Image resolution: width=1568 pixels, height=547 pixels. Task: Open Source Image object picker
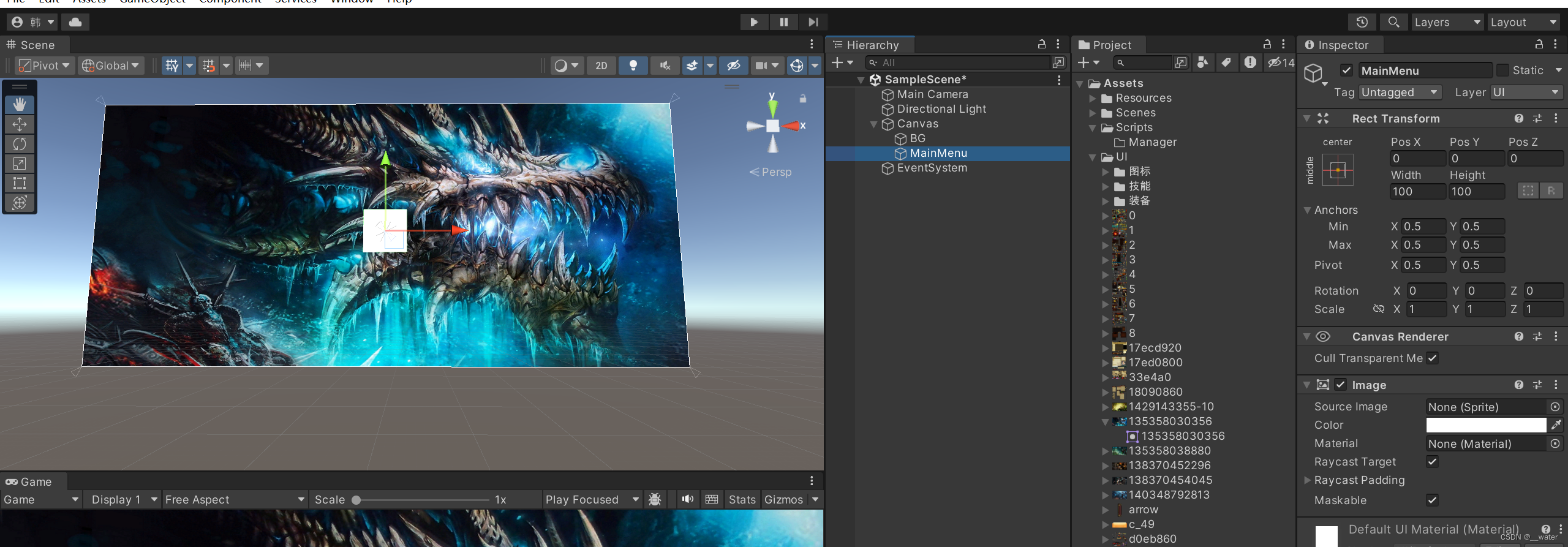[1555, 407]
